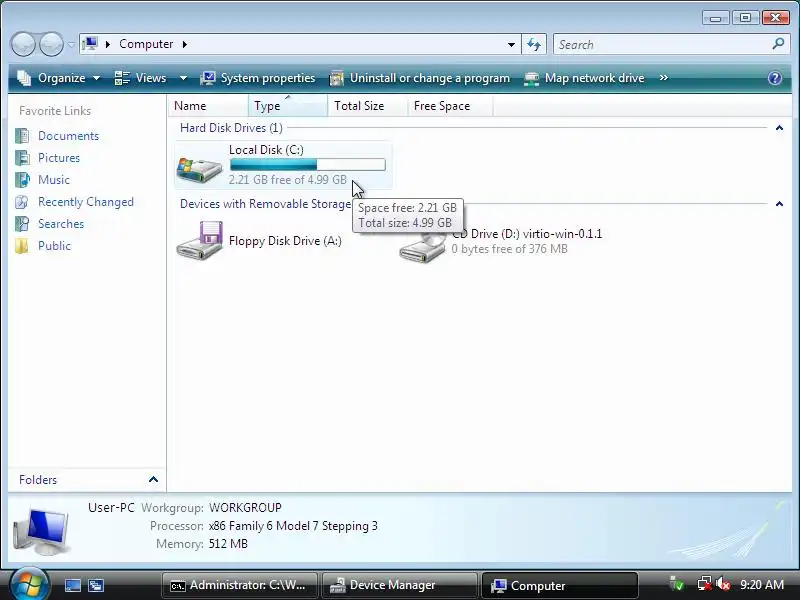Image resolution: width=800 pixels, height=600 pixels.
Task: Click the Recently Changed icon in sidebar
Action: click(x=22, y=202)
